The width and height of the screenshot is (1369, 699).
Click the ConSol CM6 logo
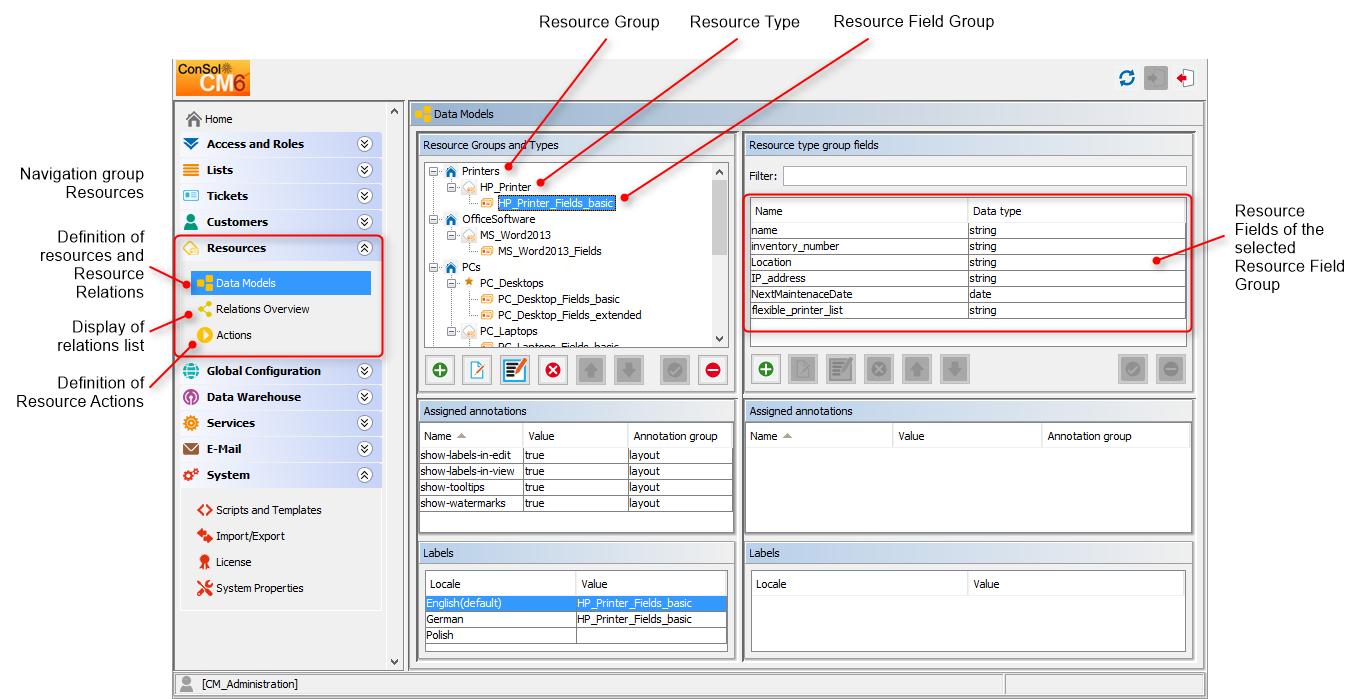(213, 78)
